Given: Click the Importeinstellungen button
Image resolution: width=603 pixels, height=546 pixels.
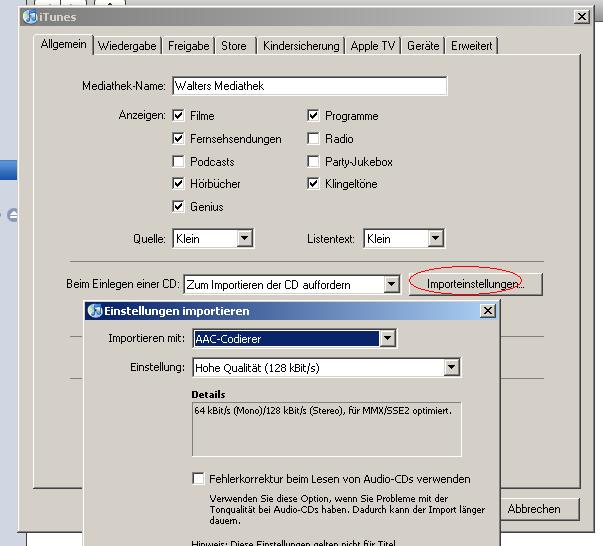Looking at the screenshot, I should pos(474,285).
